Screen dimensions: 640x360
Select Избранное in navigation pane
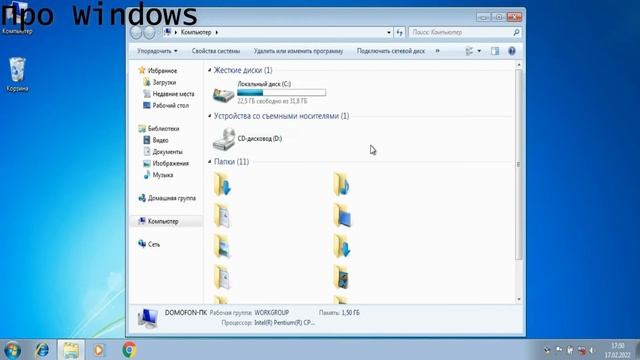(x=158, y=71)
